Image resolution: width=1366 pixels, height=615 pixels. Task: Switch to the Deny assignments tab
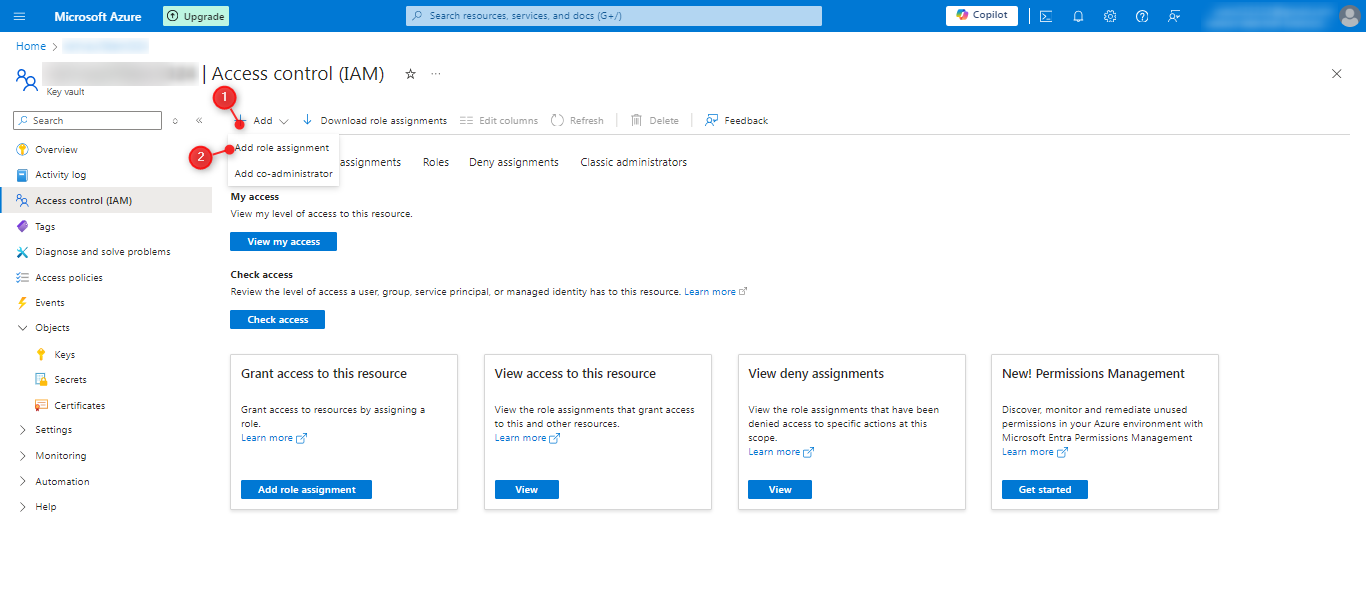513,162
